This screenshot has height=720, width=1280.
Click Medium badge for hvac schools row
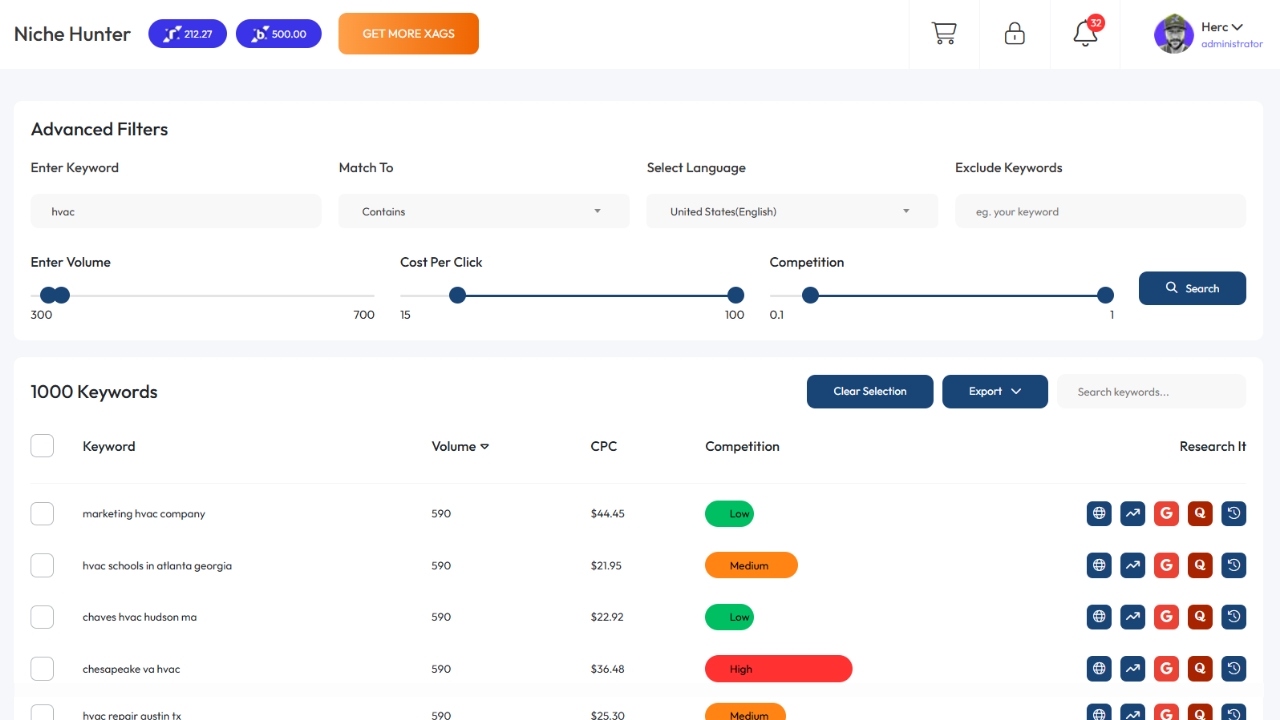click(x=751, y=565)
